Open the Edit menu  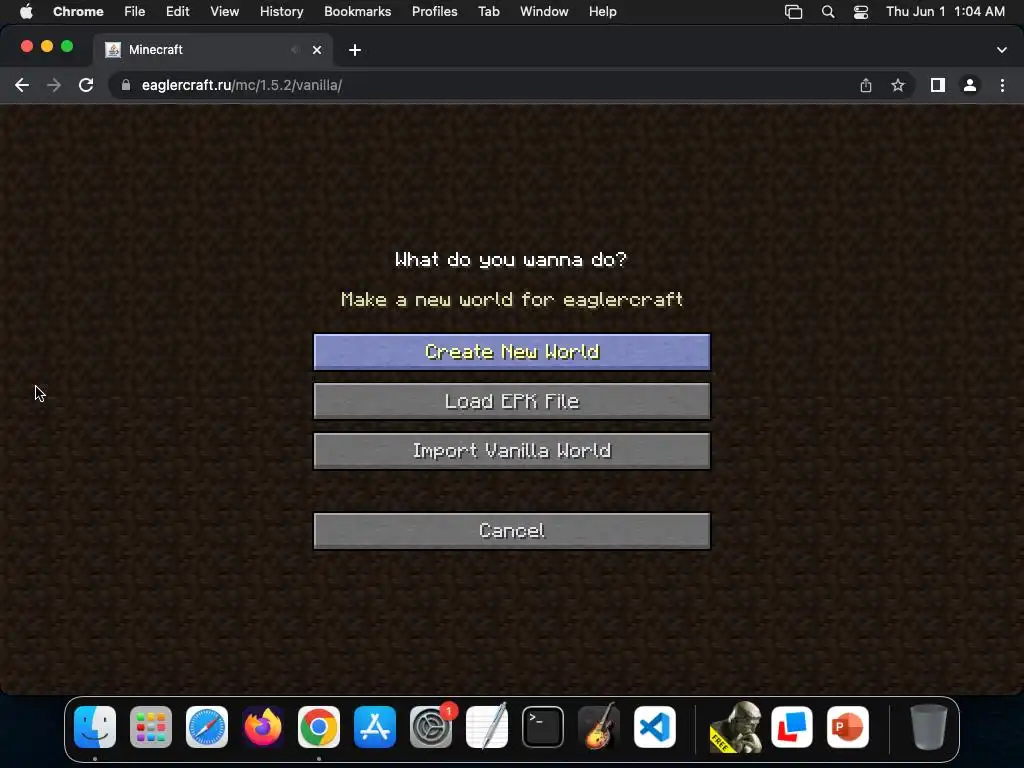[x=178, y=12]
